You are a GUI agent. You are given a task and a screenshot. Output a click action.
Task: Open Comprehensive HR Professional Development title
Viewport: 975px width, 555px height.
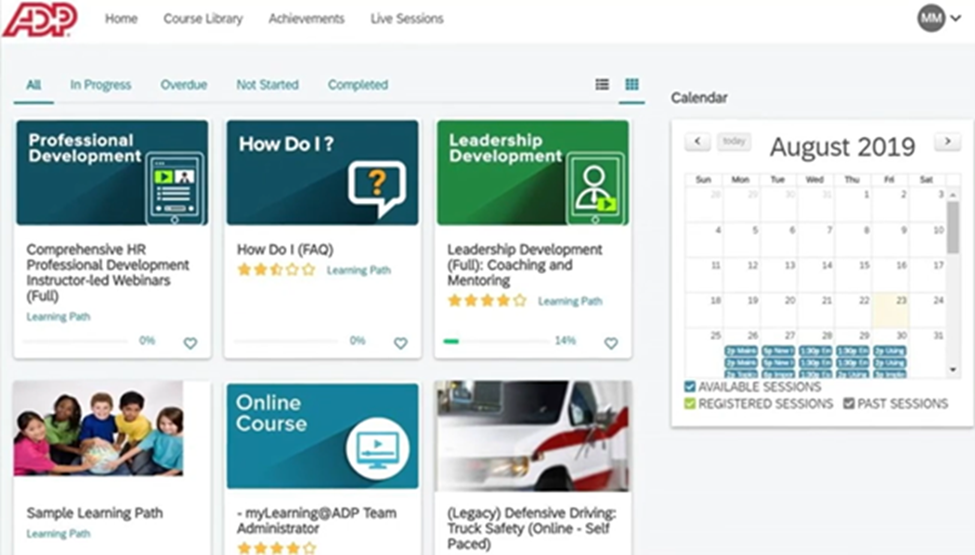click(108, 272)
